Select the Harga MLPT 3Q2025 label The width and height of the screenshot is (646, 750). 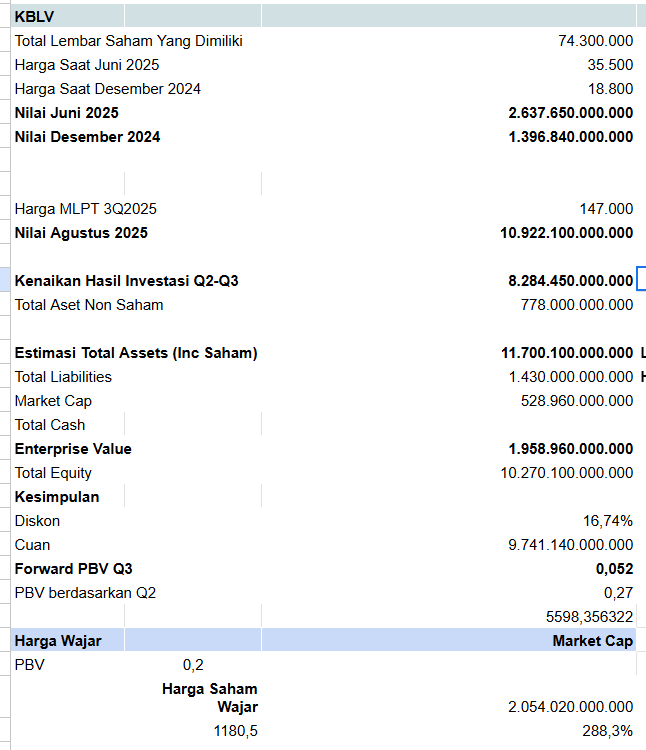pyautogui.click(x=86, y=209)
